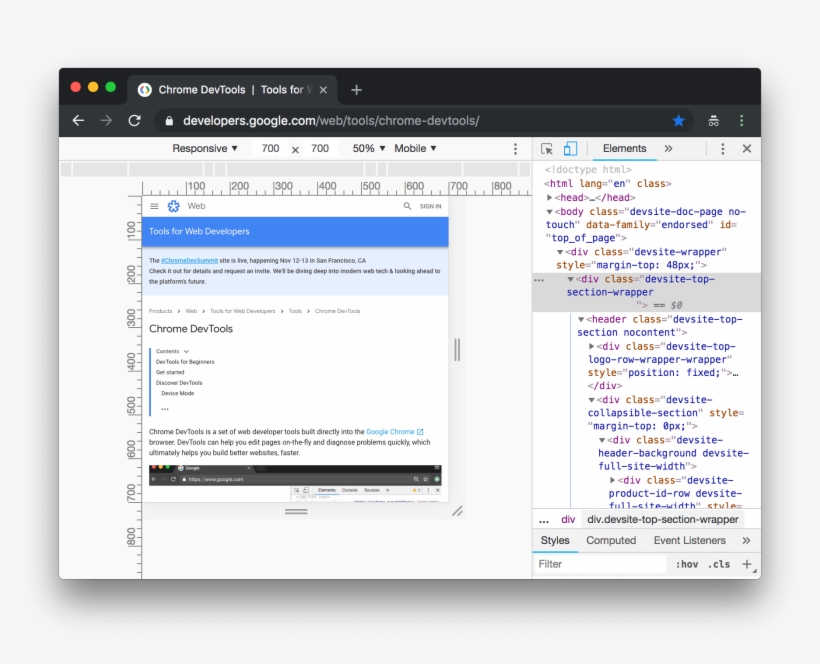Click the browser forward arrow
Image resolution: width=820 pixels, height=664 pixels.
pyautogui.click(x=106, y=121)
